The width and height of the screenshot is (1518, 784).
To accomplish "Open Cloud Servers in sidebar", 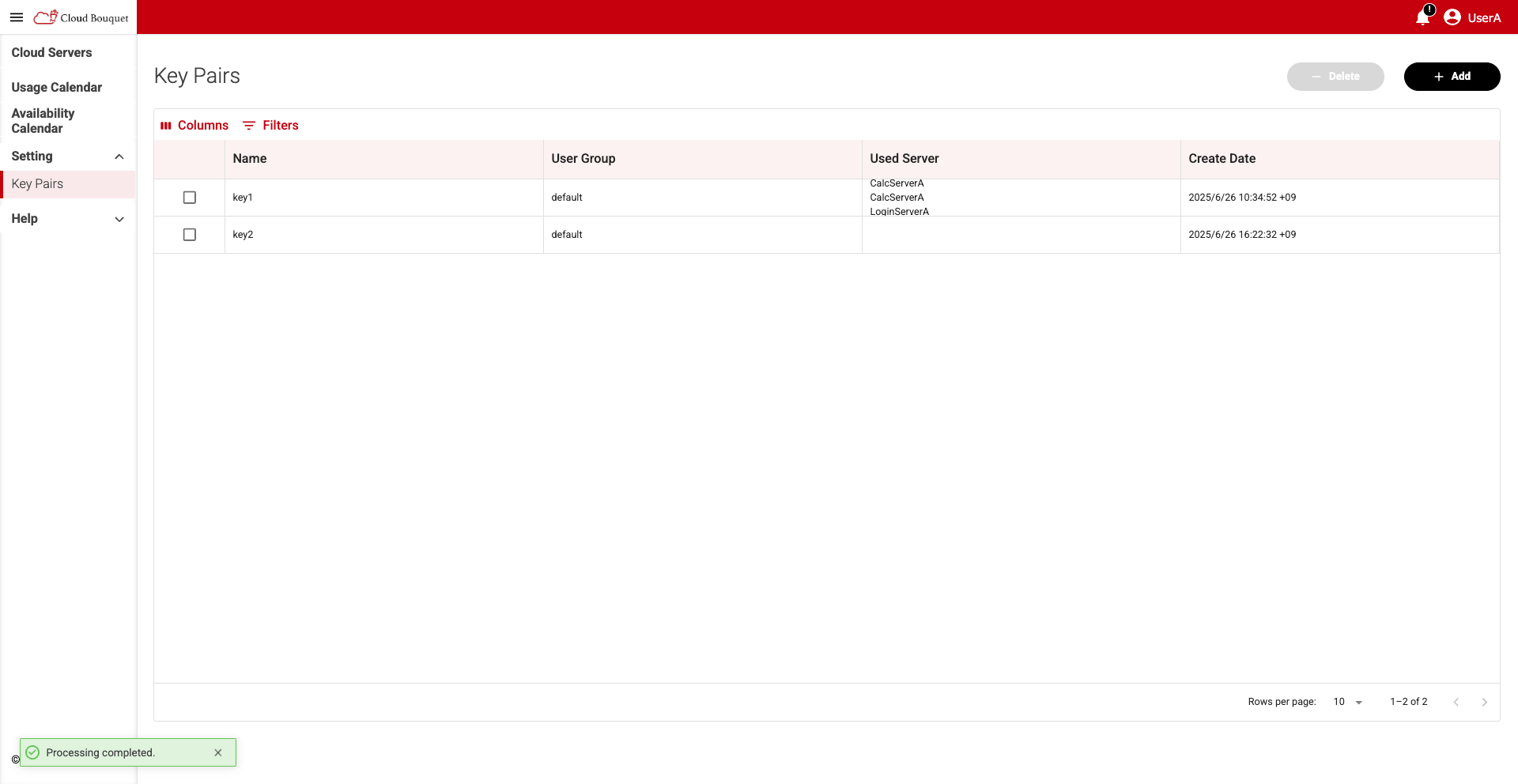I will click(51, 53).
